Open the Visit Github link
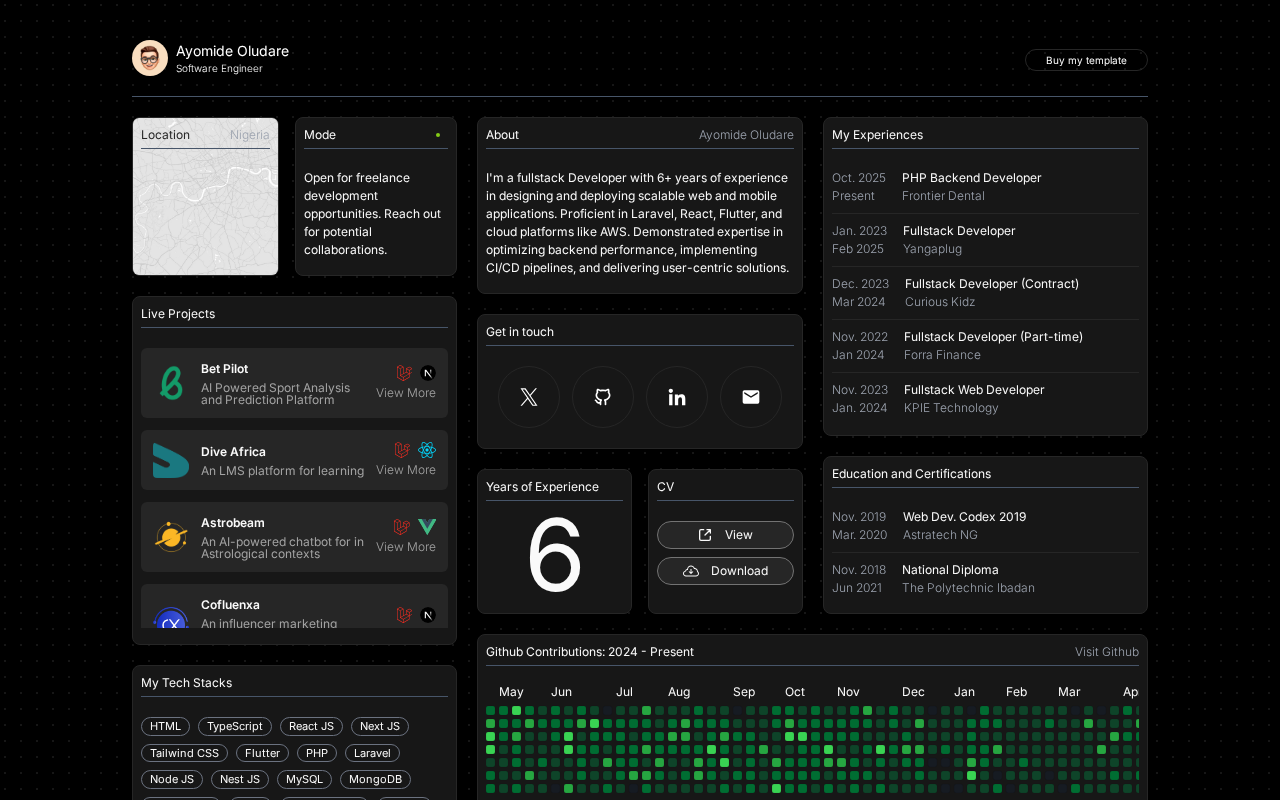 (x=1106, y=652)
